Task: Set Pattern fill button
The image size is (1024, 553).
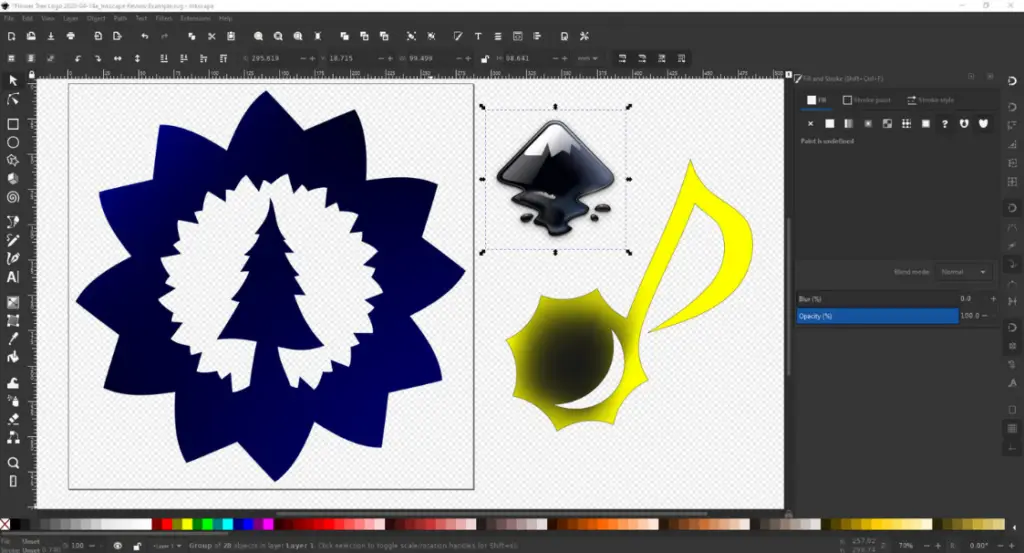Action: click(906, 123)
